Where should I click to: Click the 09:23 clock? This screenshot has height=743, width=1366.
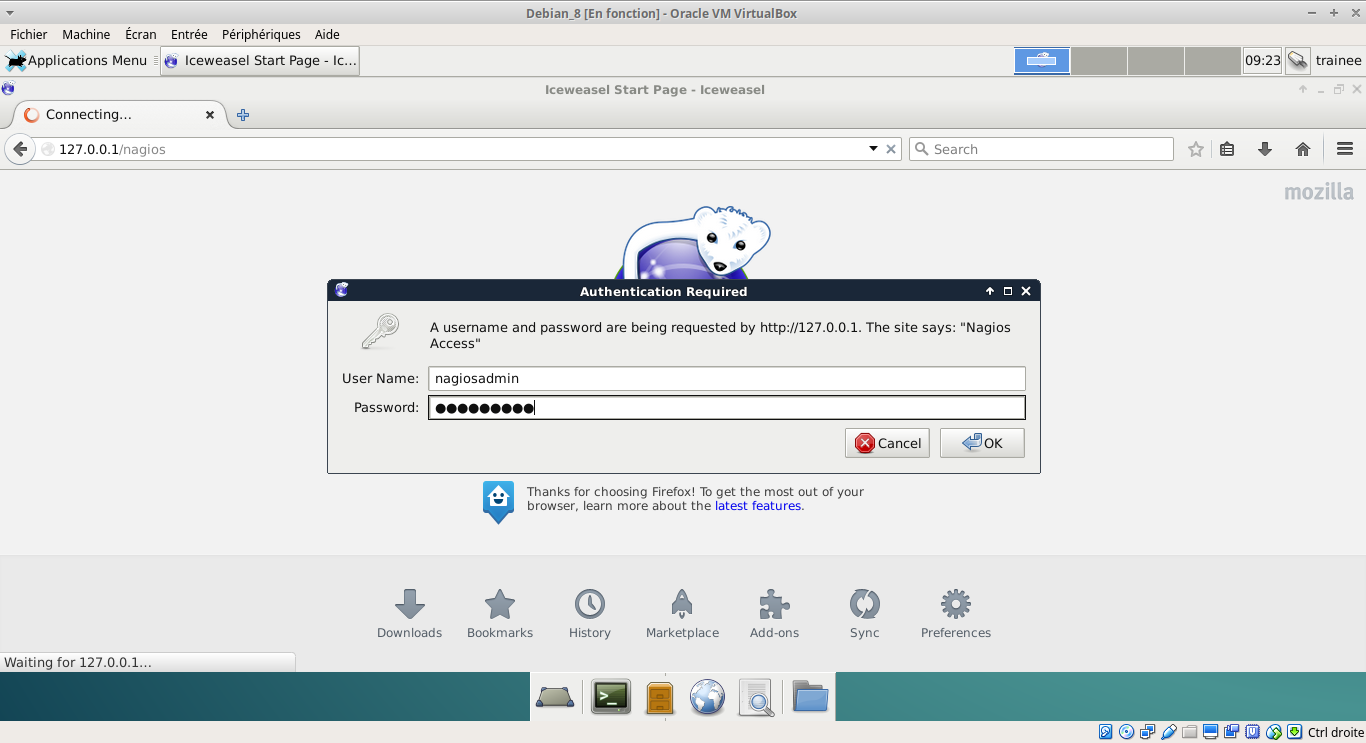[1262, 61]
